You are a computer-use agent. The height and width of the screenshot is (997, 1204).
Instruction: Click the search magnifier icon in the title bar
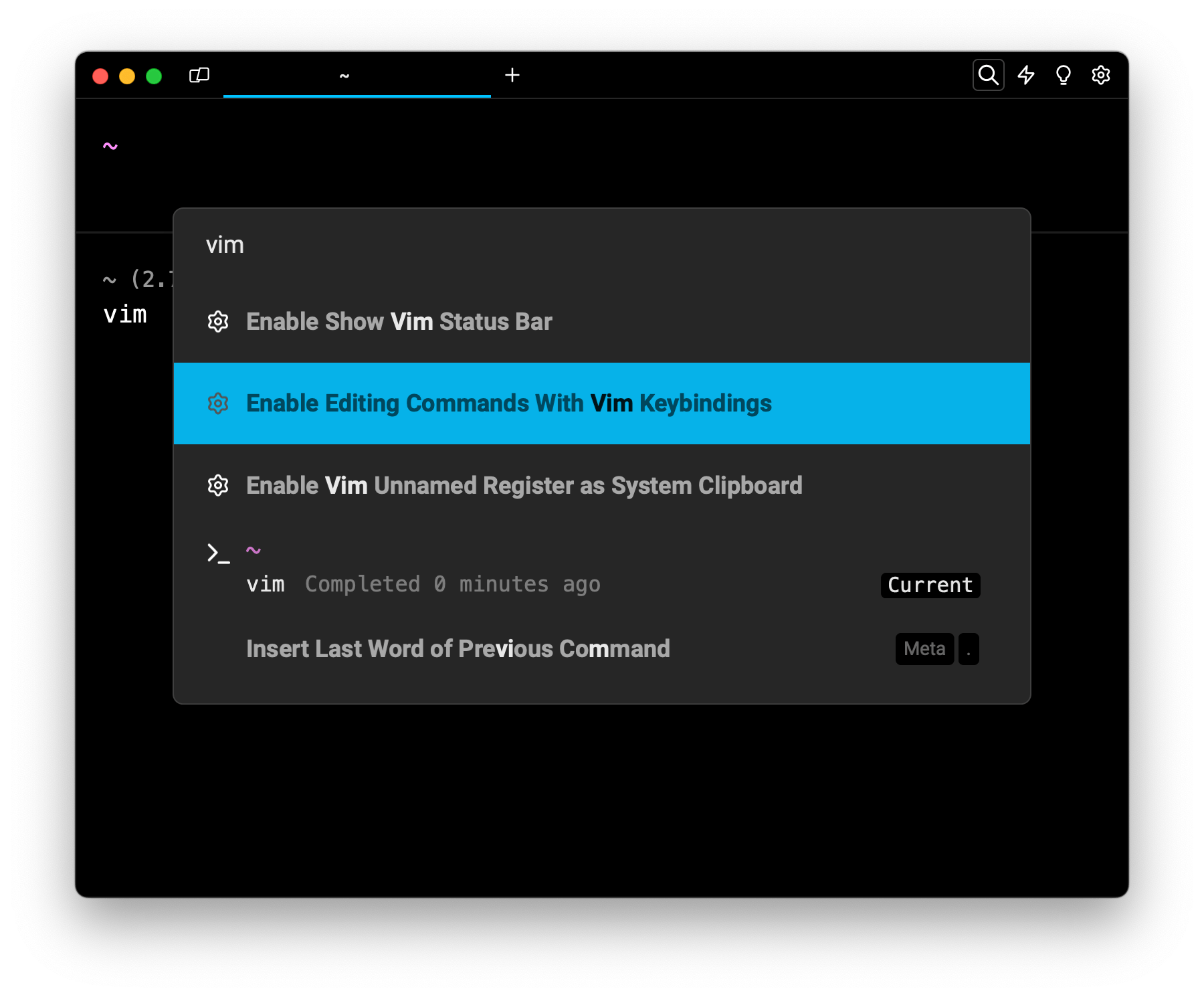[988, 75]
